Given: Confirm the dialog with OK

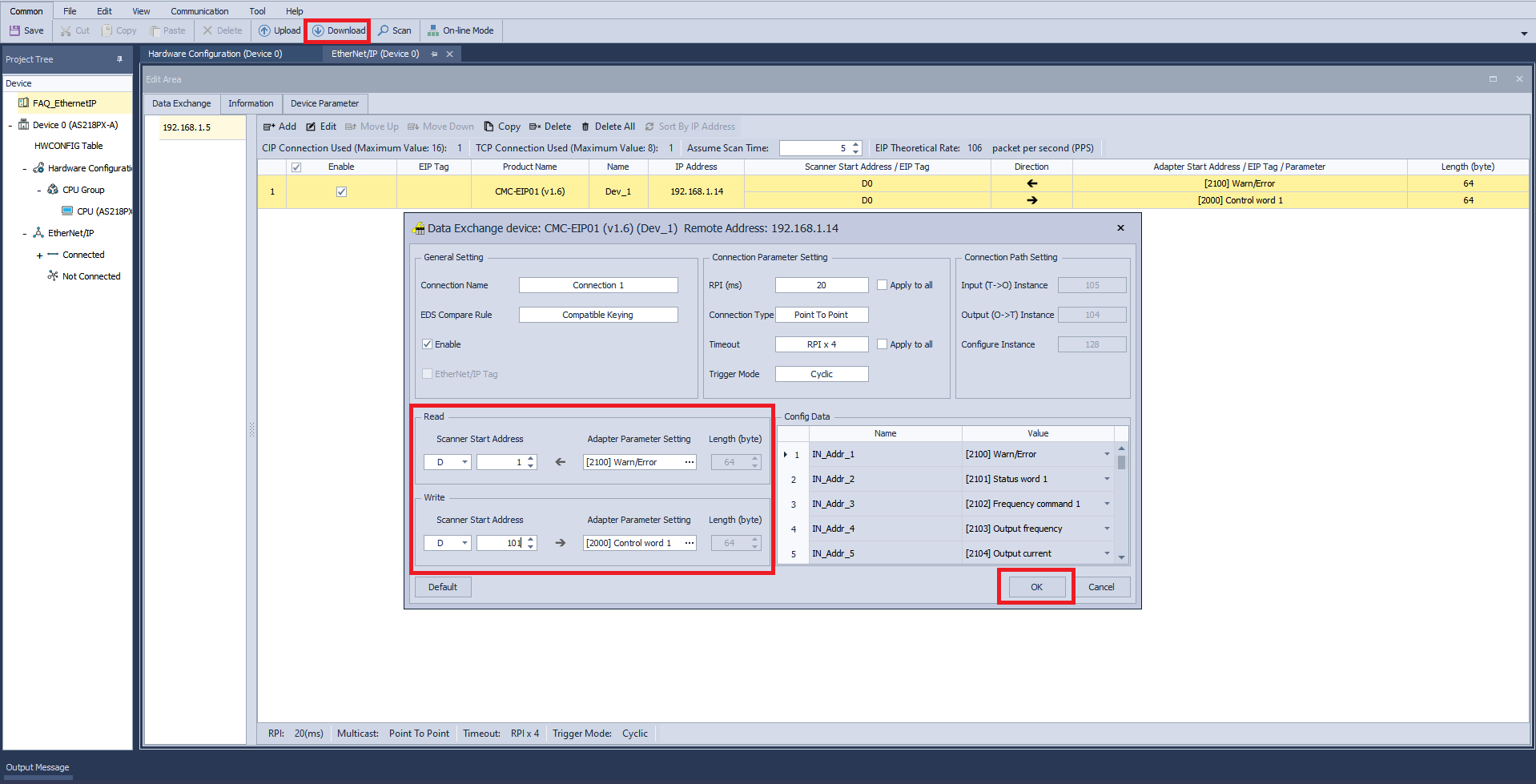Looking at the screenshot, I should [x=1036, y=587].
